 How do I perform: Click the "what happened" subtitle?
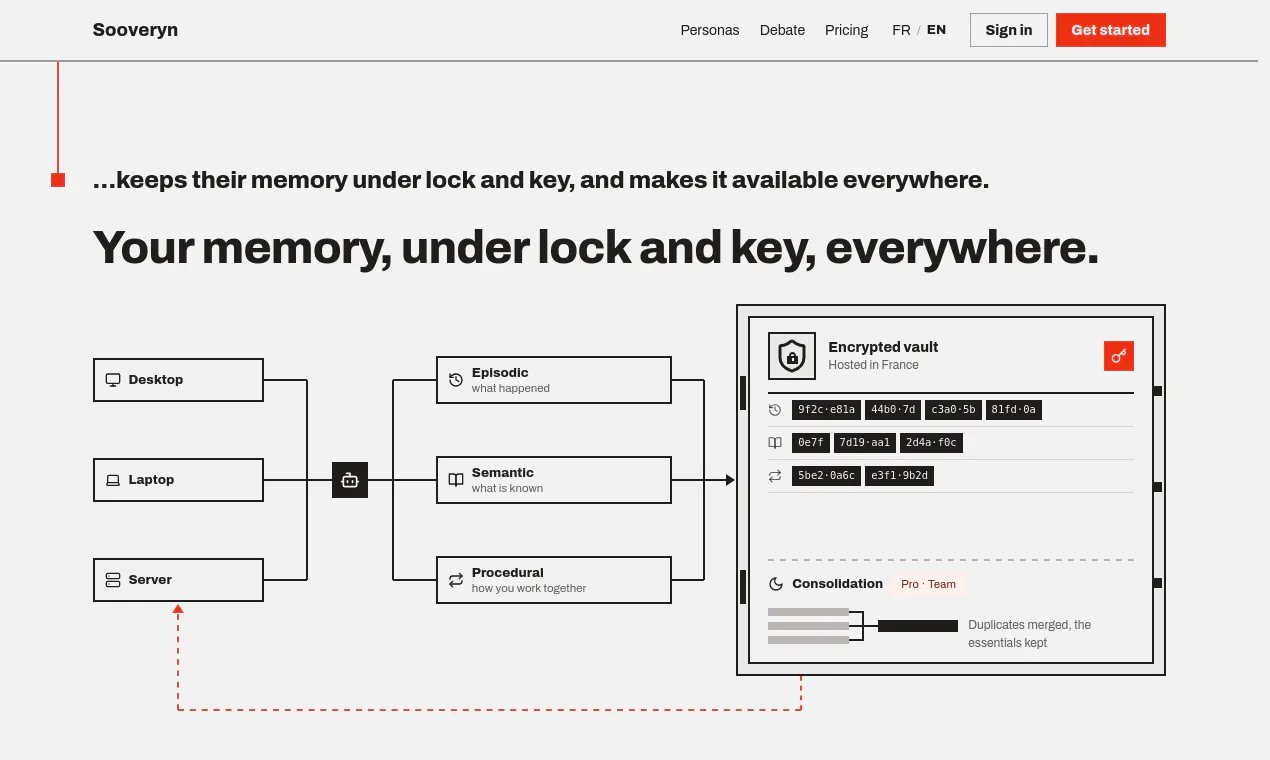point(511,388)
